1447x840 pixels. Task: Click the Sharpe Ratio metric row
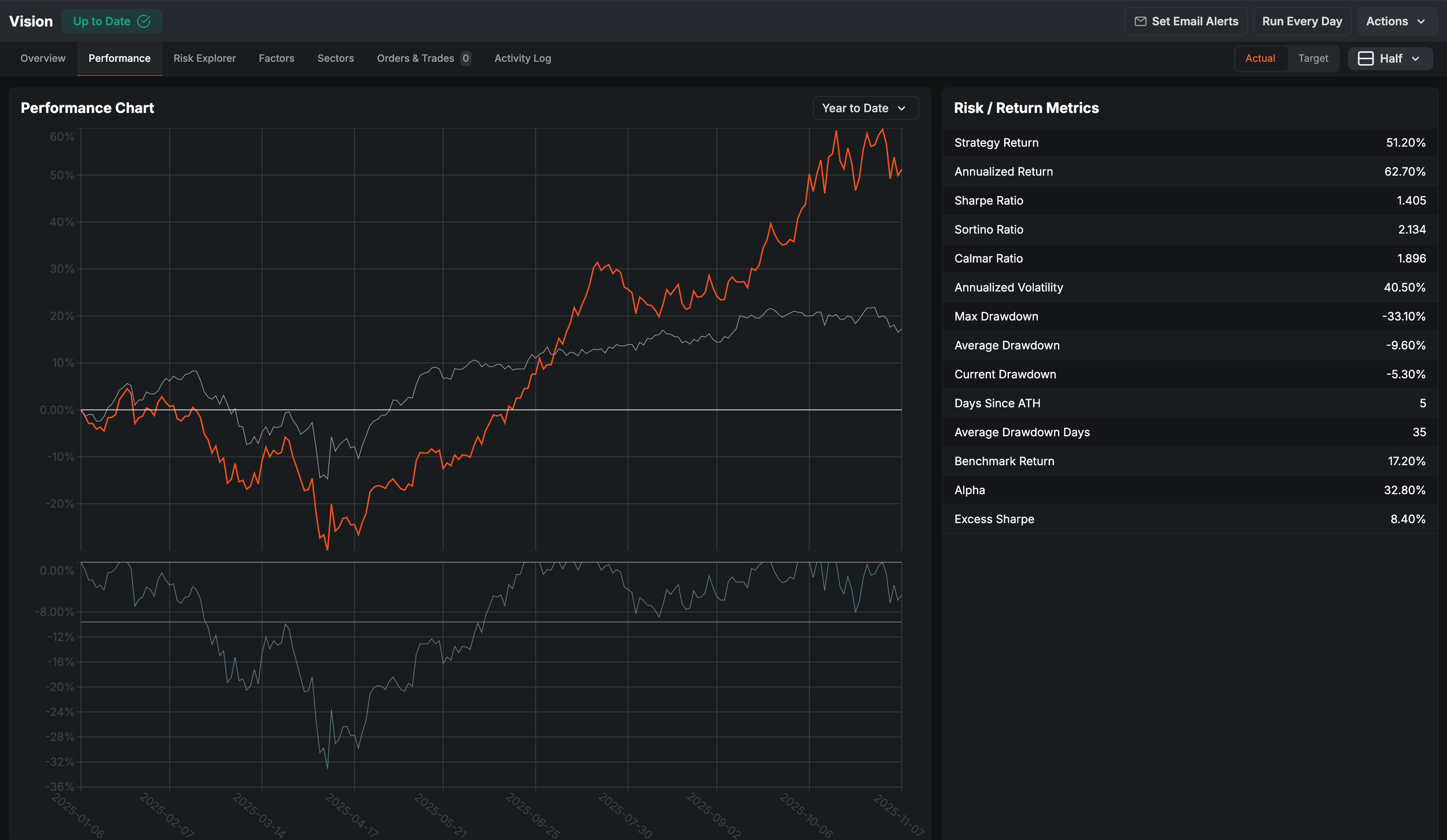[x=1189, y=201]
